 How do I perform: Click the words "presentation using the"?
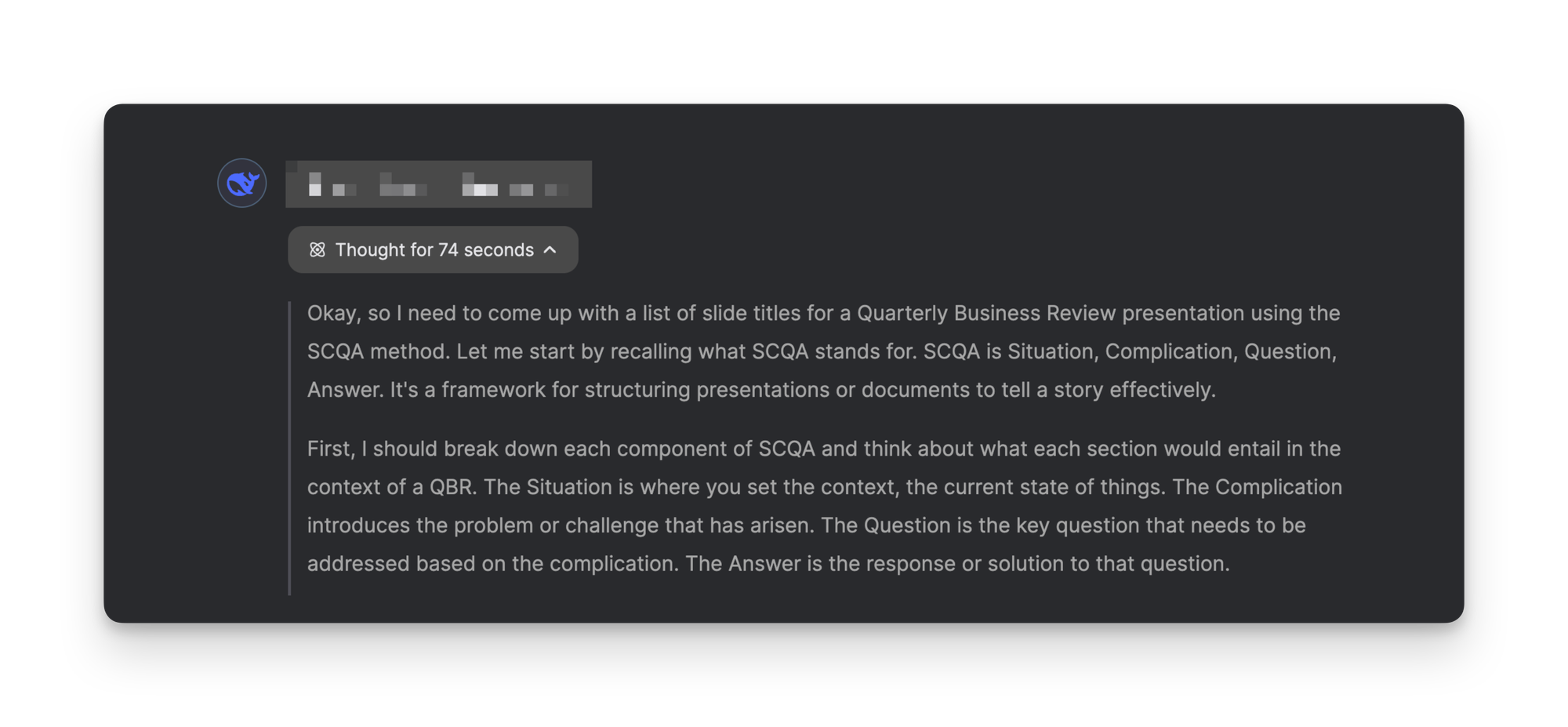1231,314
